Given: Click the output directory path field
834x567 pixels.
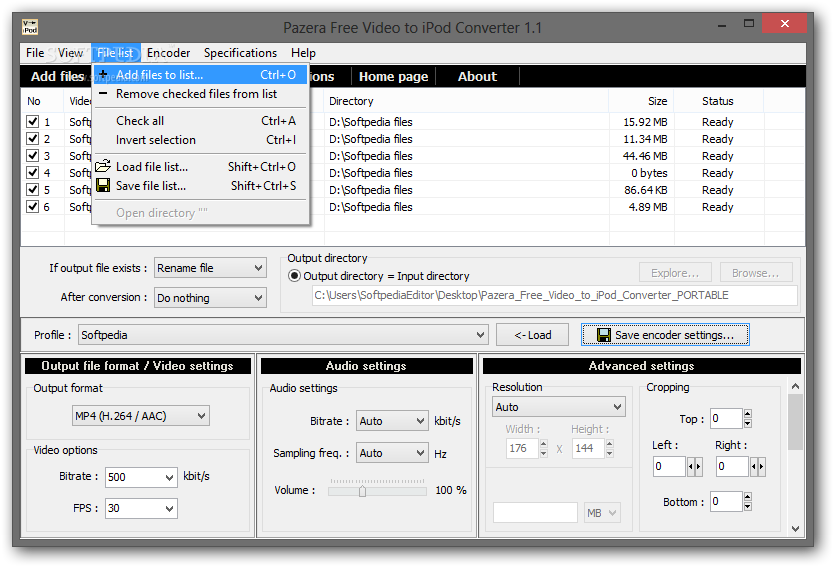Looking at the screenshot, I should [x=555, y=295].
